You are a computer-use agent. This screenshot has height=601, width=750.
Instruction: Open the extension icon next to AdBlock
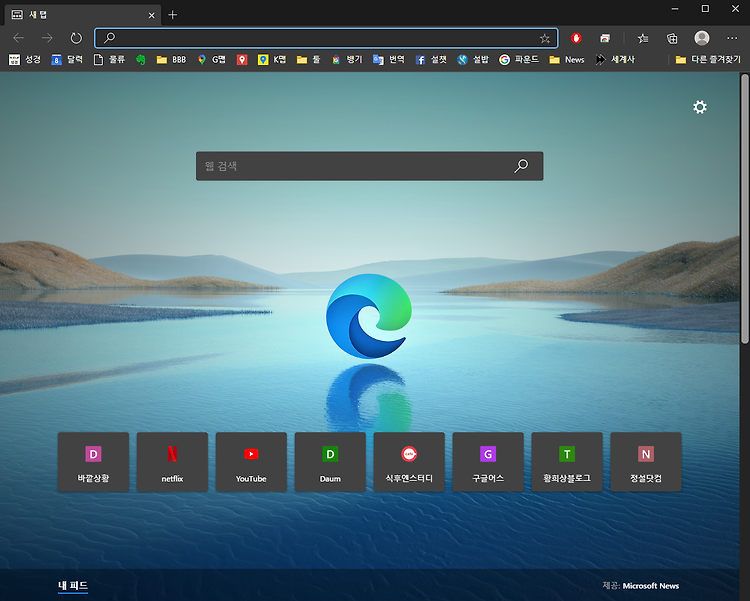tap(605, 38)
